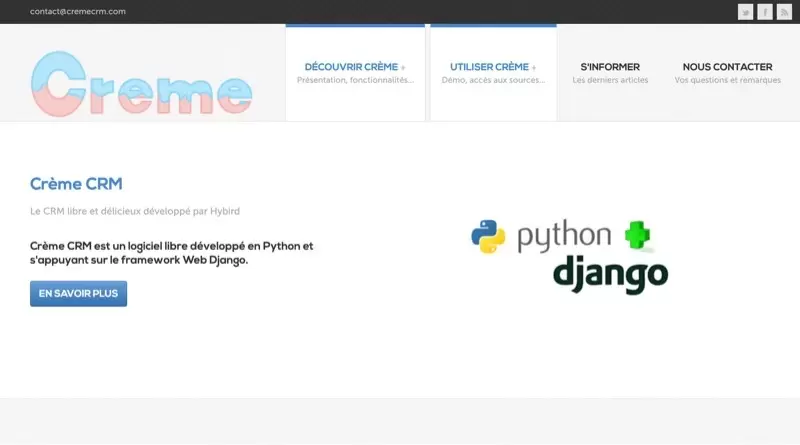Open the RSS feed icon
Image resolution: width=800 pixels, height=445 pixels.
pyautogui.click(x=784, y=12)
